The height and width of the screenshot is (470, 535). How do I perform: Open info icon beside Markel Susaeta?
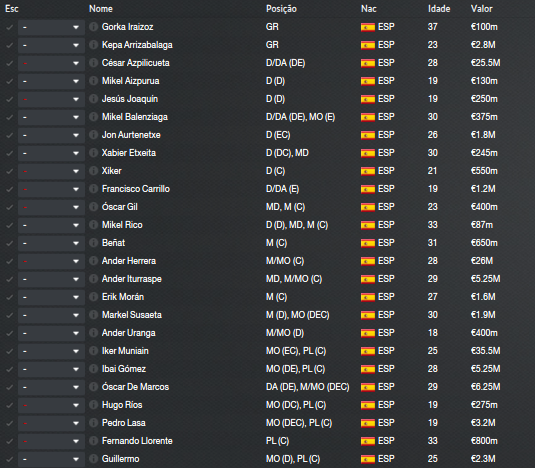pos(93,315)
